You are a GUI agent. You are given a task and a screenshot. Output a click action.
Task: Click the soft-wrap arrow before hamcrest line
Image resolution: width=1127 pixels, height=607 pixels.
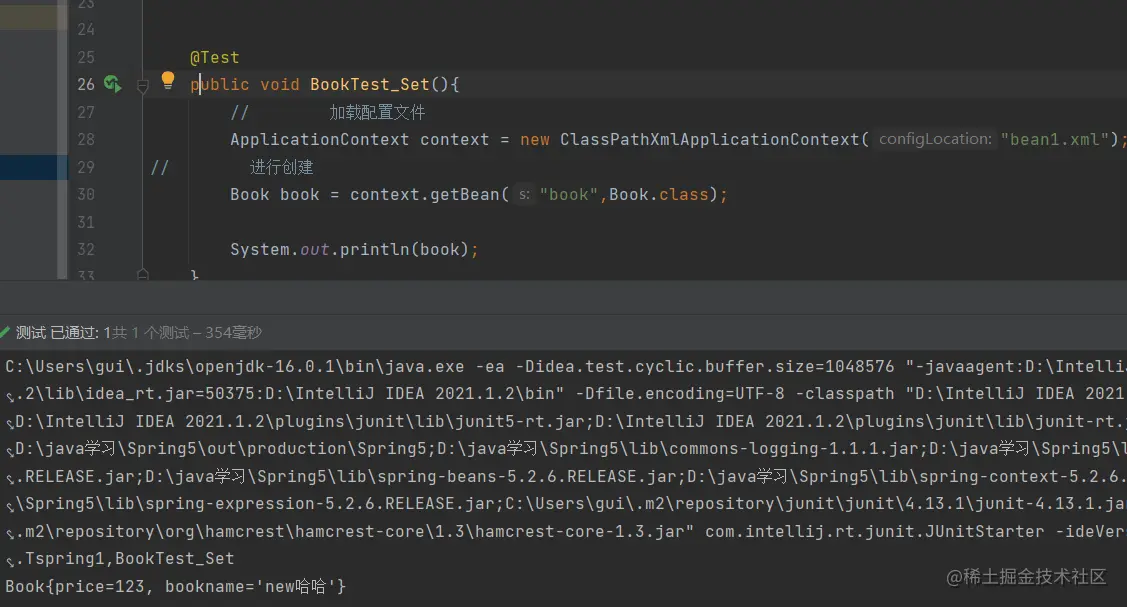(10, 534)
